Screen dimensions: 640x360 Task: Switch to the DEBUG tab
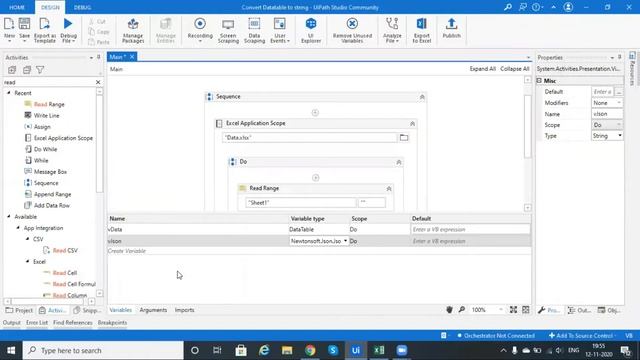coord(82,7)
